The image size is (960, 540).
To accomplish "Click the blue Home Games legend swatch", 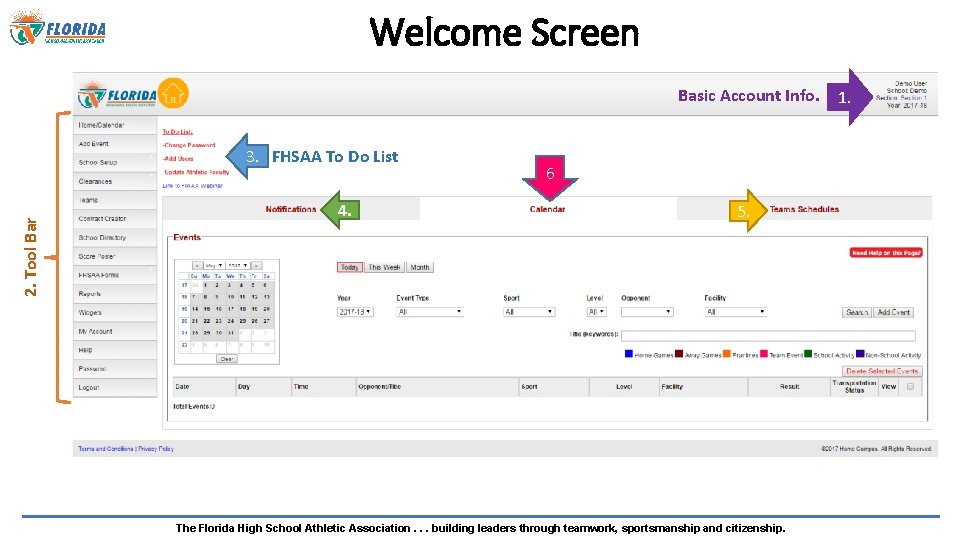I will tap(629, 354).
